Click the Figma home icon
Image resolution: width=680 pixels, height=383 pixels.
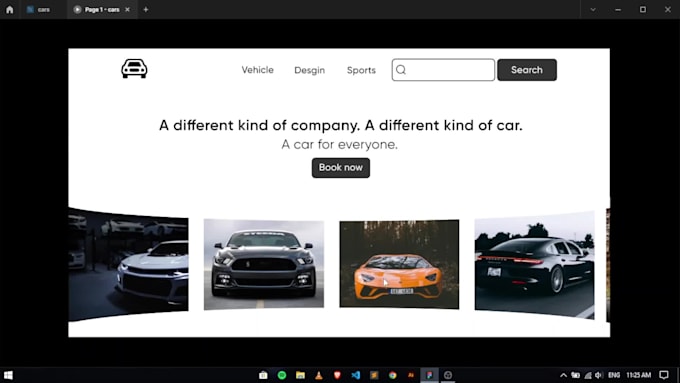tap(10, 10)
